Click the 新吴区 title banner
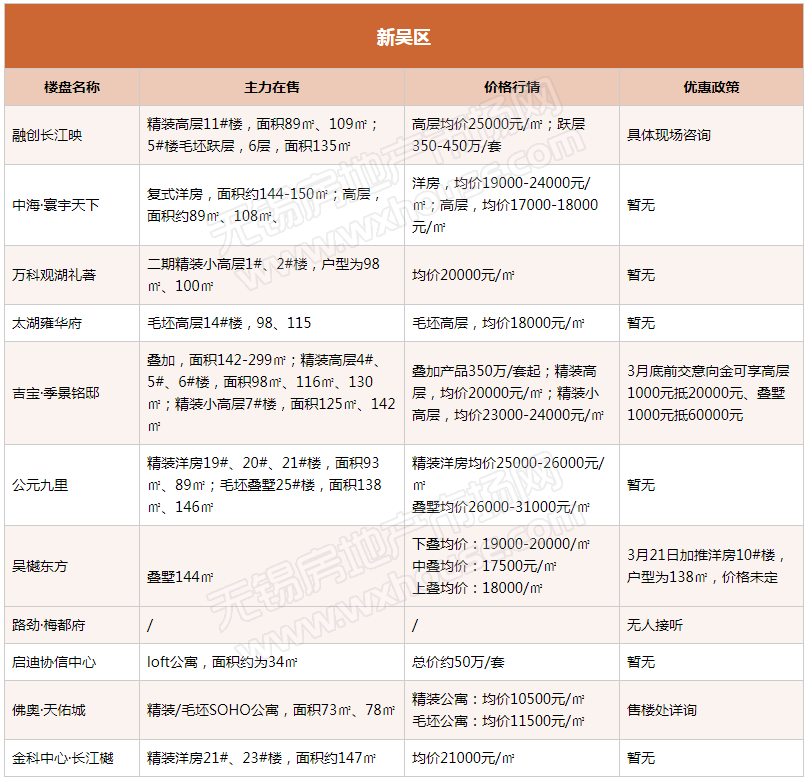 point(403,37)
